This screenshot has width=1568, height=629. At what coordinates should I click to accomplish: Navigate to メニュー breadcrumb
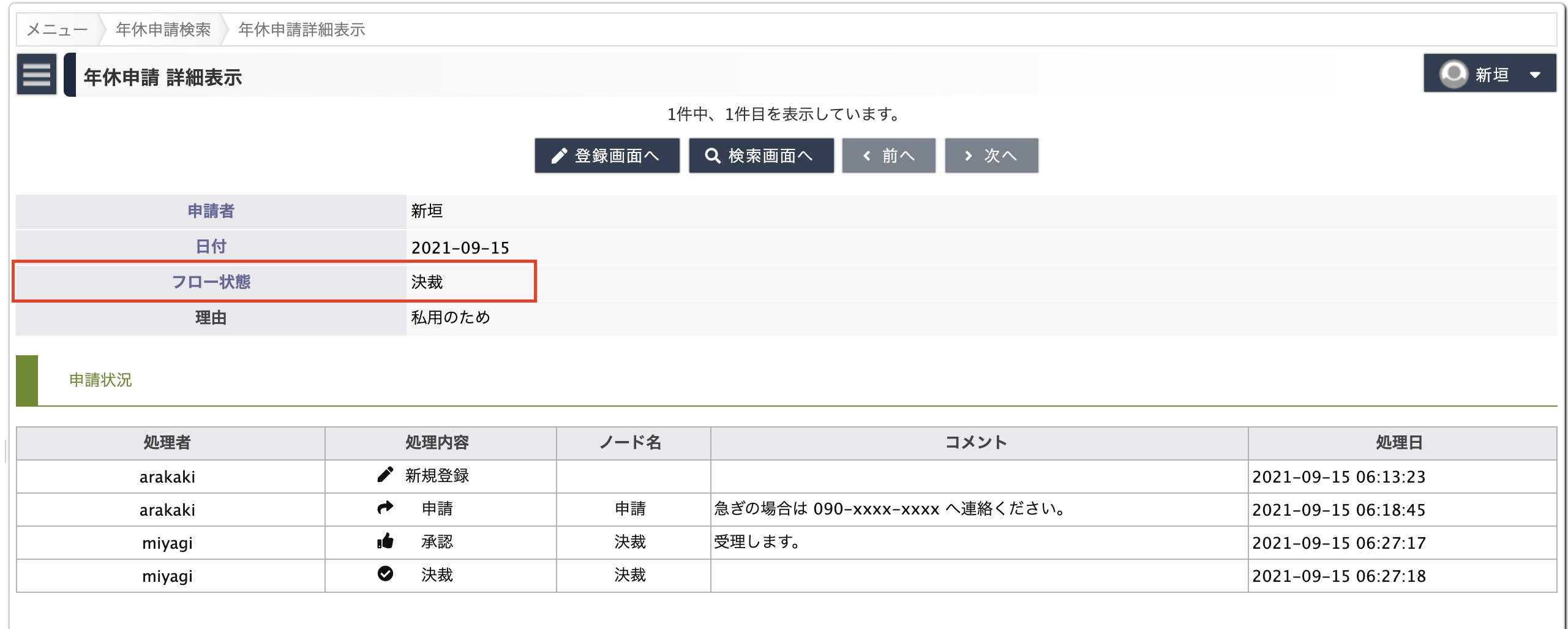(x=58, y=29)
